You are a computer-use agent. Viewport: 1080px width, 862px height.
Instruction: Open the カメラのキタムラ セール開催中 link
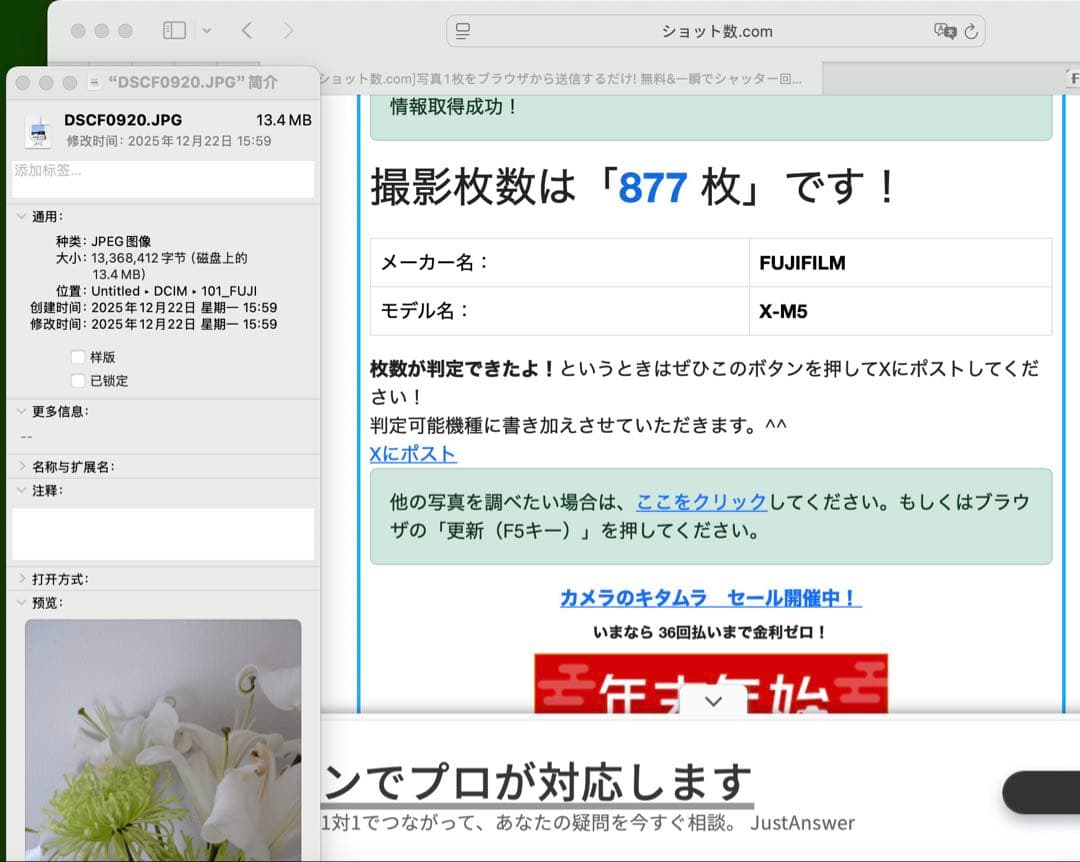point(710,598)
